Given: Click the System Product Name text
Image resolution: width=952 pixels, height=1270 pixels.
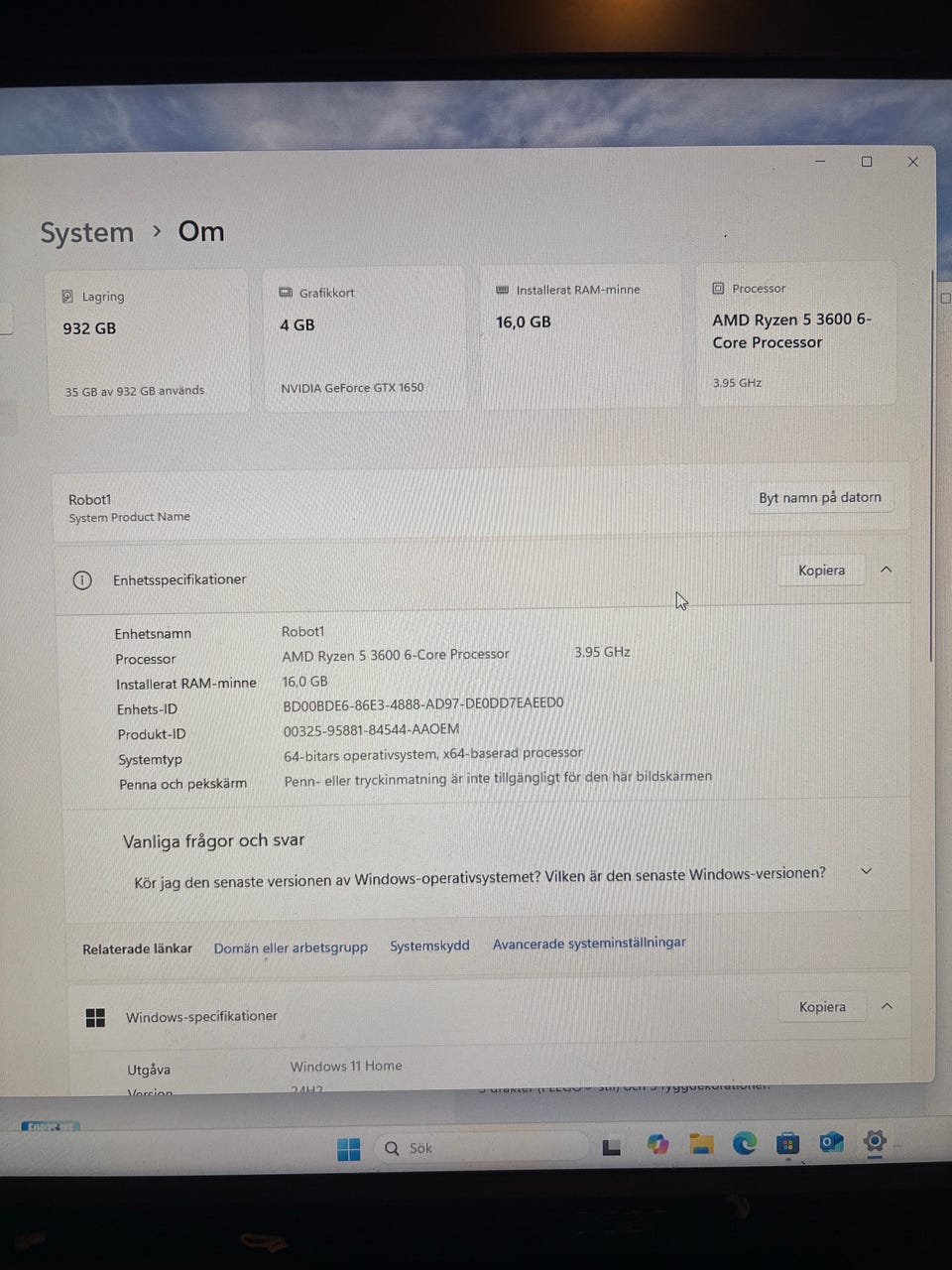Looking at the screenshot, I should click(x=129, y=517).
